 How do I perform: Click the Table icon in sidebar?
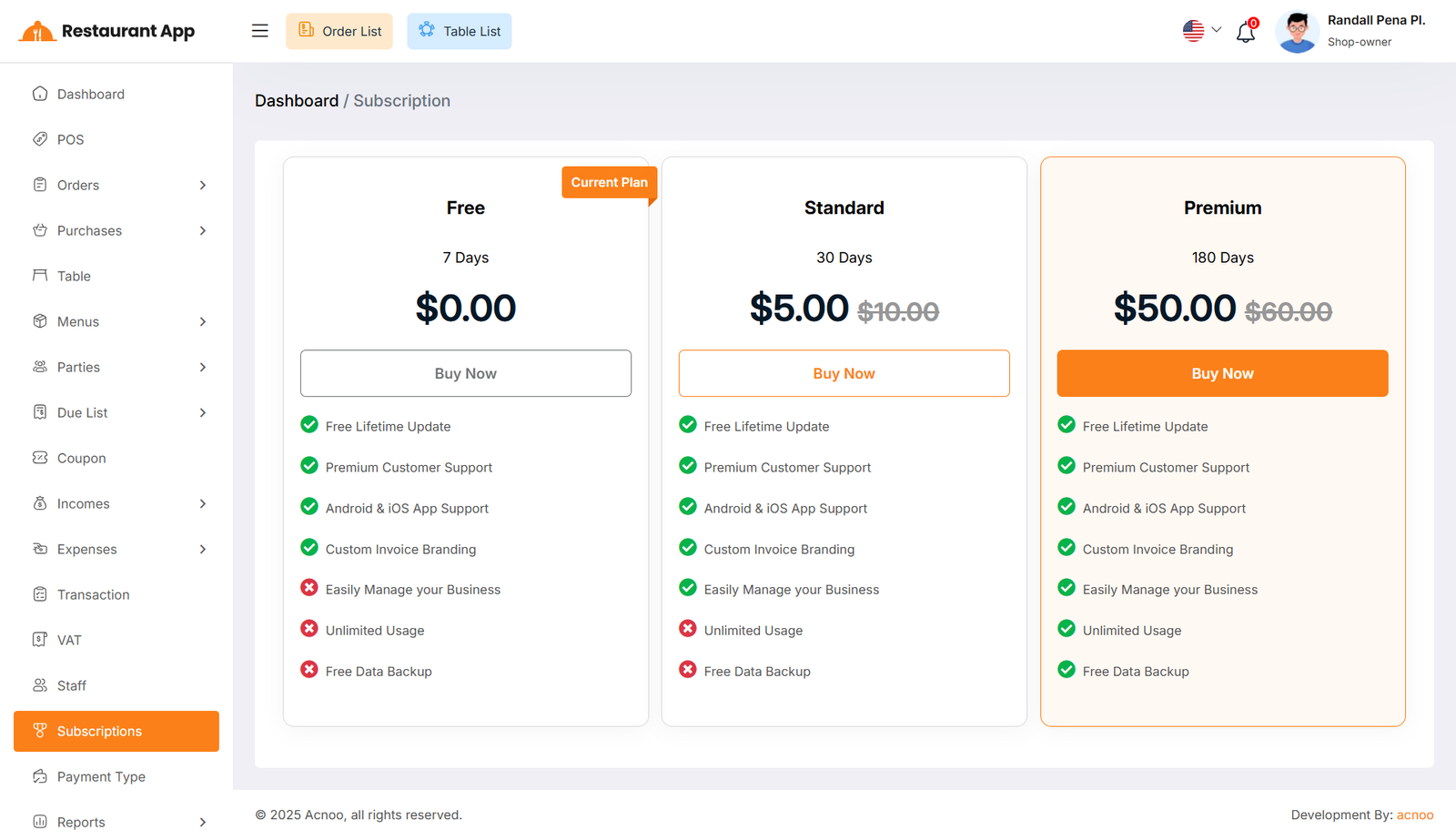40,276
